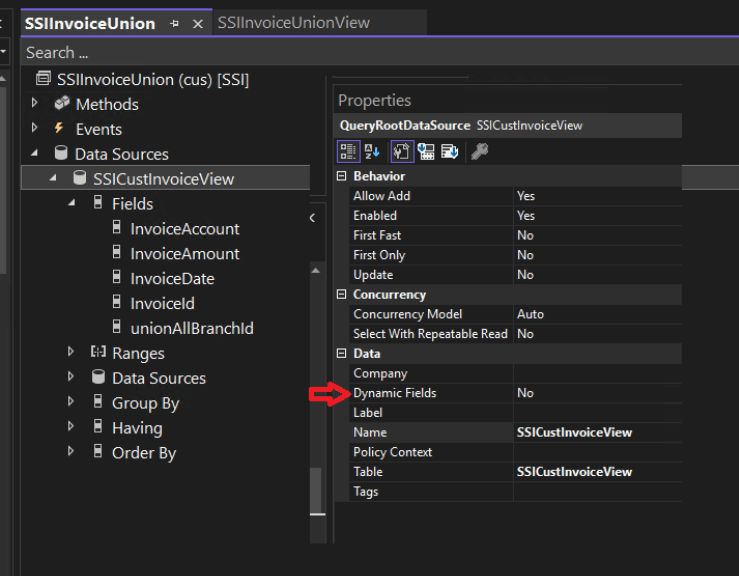Collapse the Fields node
Viewport: 739px width, 576px height.
coord(71,204)
